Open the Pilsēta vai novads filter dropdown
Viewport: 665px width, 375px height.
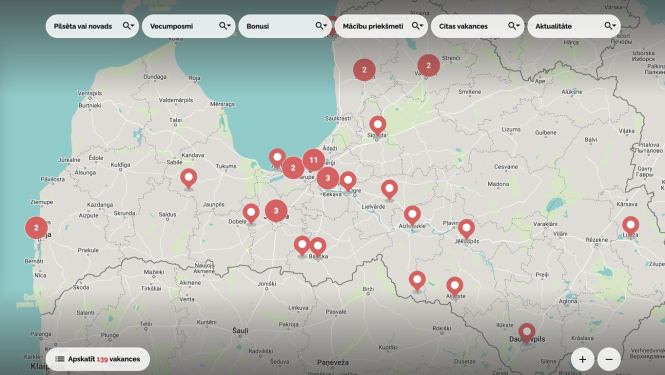click(92, 26)
